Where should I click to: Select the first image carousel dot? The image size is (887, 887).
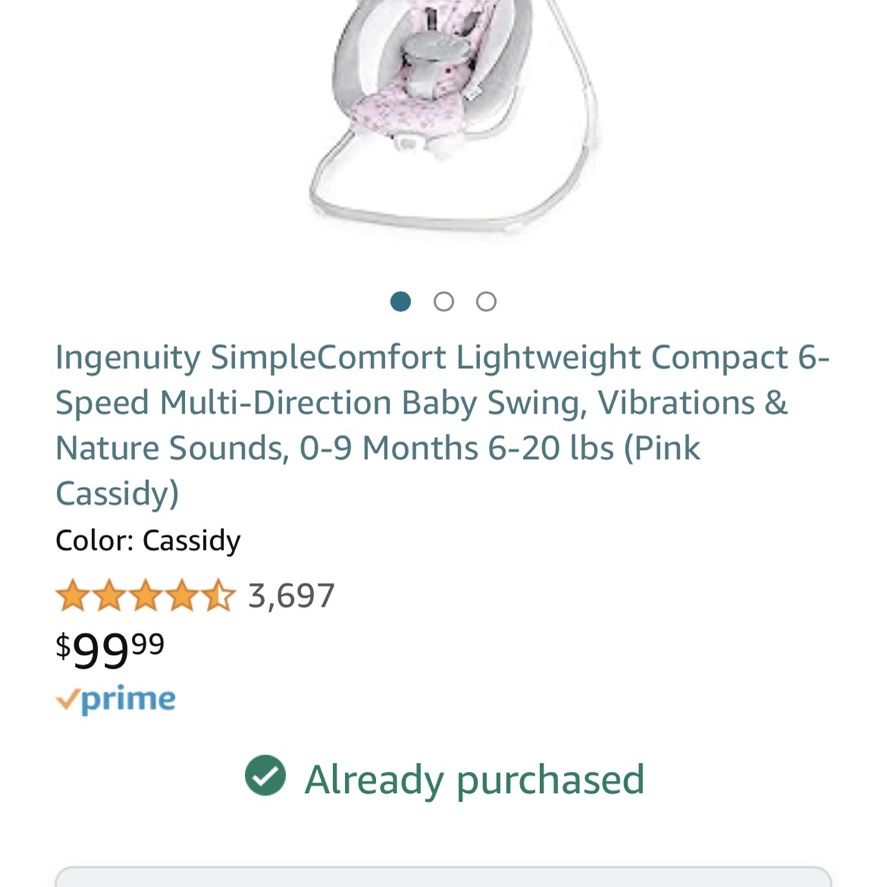tap(401, 302)
